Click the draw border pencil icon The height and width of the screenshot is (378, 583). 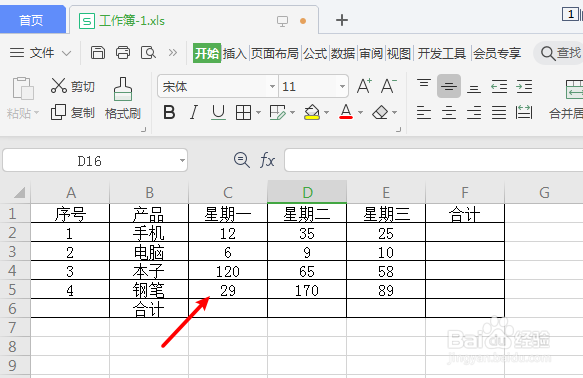click(277, 112)
